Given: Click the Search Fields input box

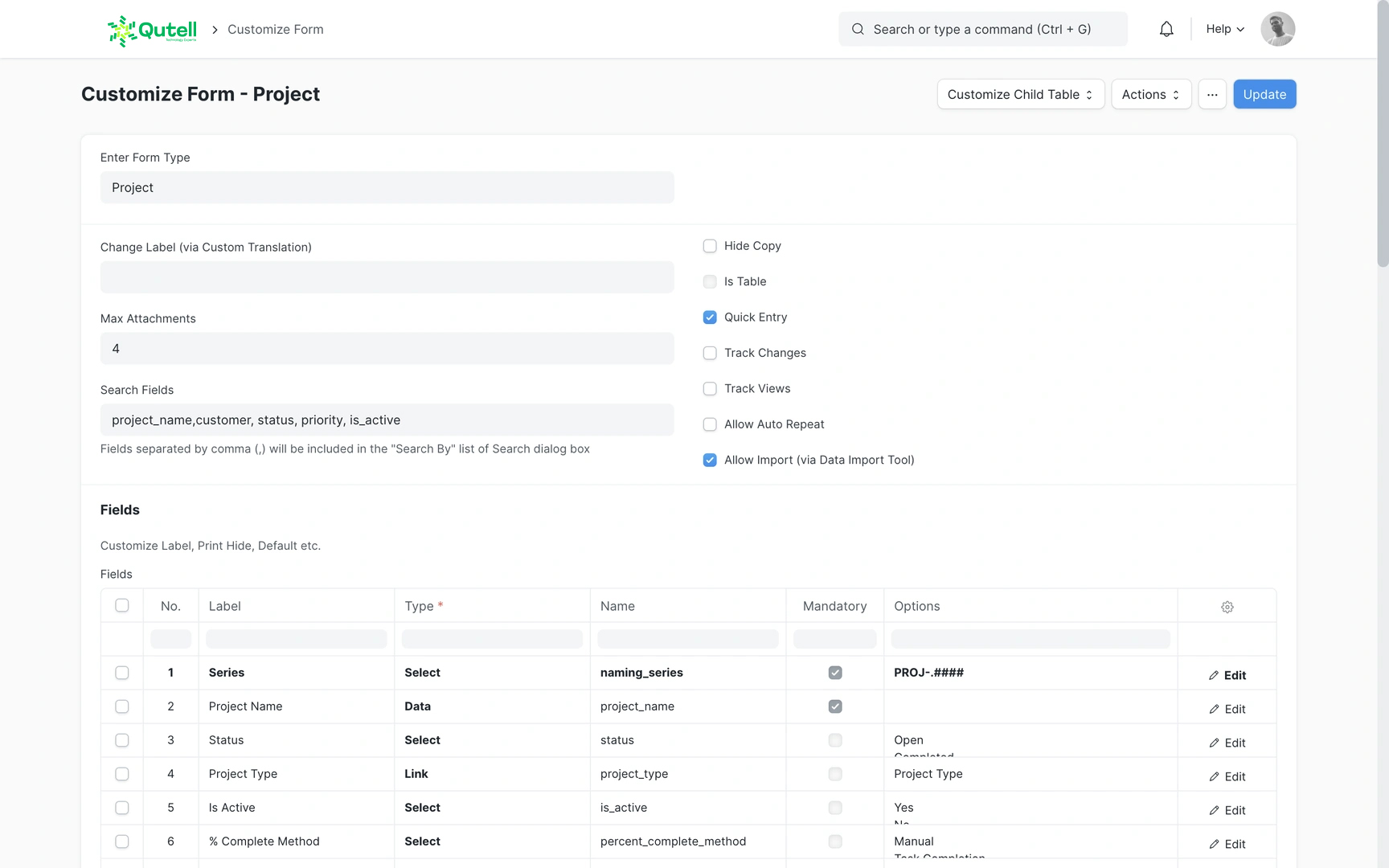Looking at the screenshot, I should (x=387, y=420).
